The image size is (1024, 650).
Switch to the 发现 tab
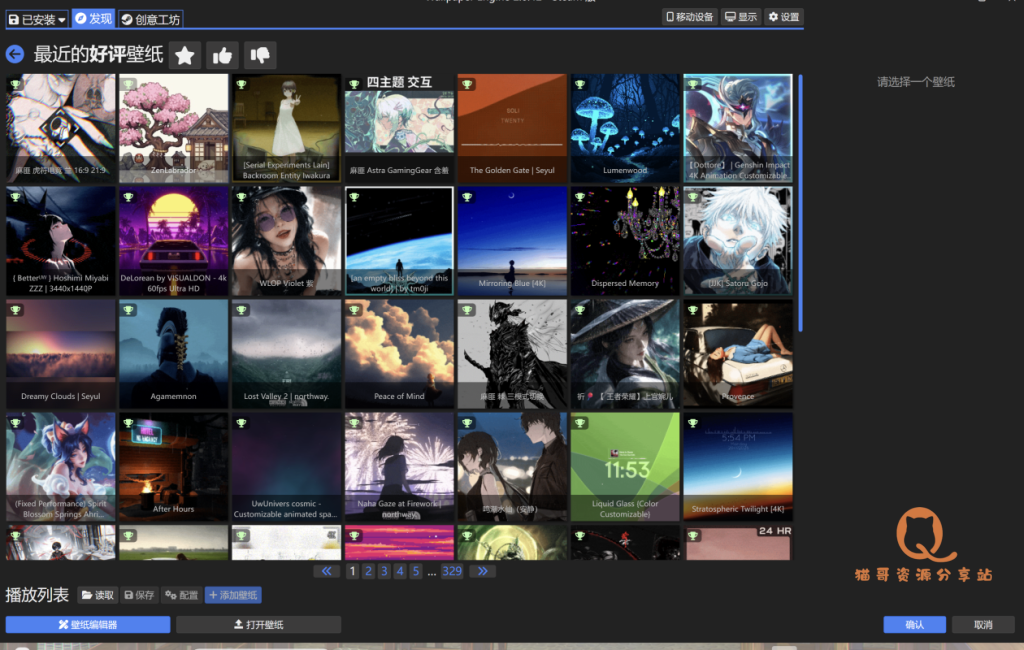click(x=93, y=19)
